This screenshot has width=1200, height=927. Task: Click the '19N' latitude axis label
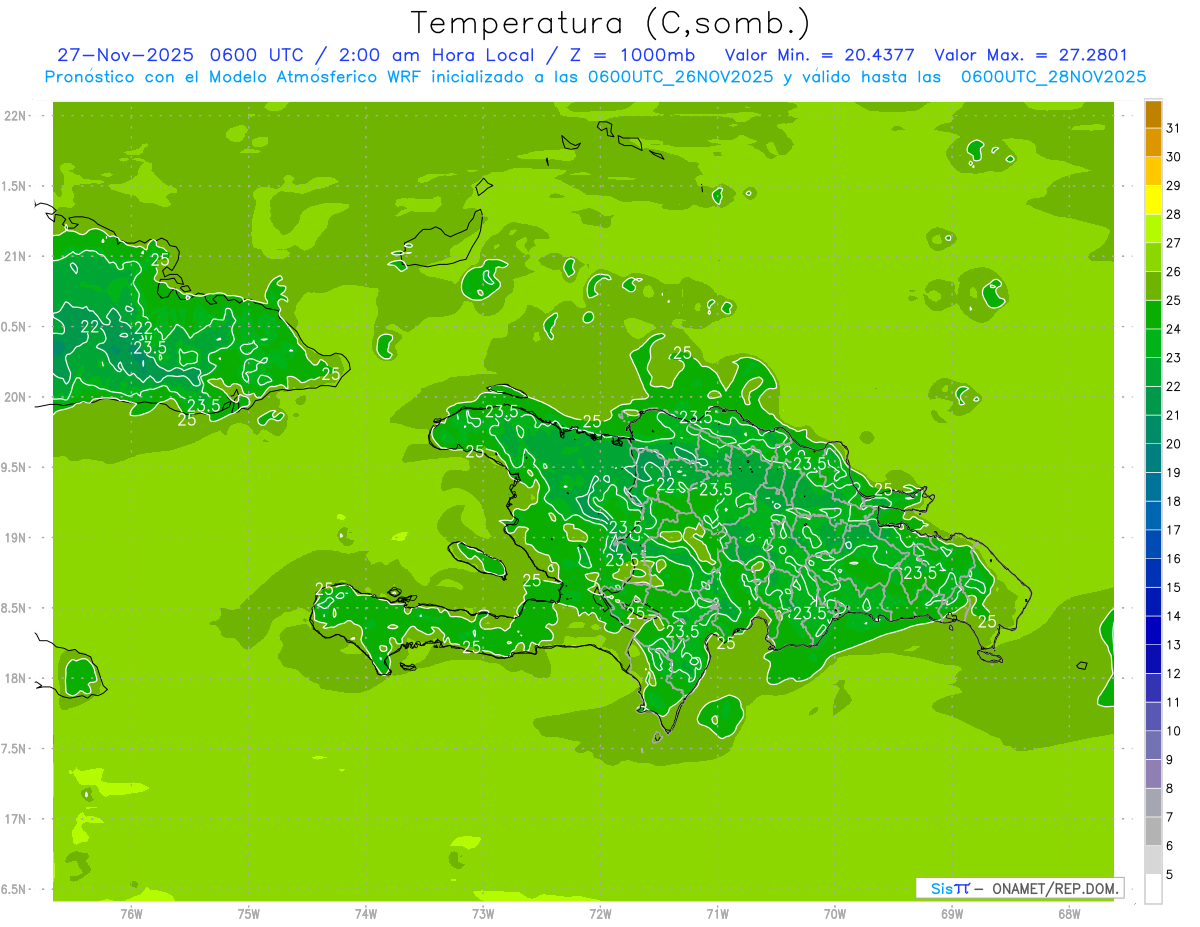click(16, 538)
